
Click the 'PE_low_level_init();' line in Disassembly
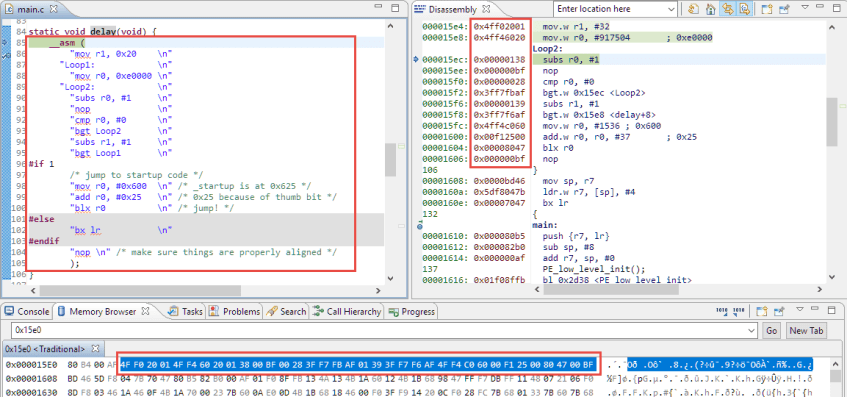tap(594, 269)
